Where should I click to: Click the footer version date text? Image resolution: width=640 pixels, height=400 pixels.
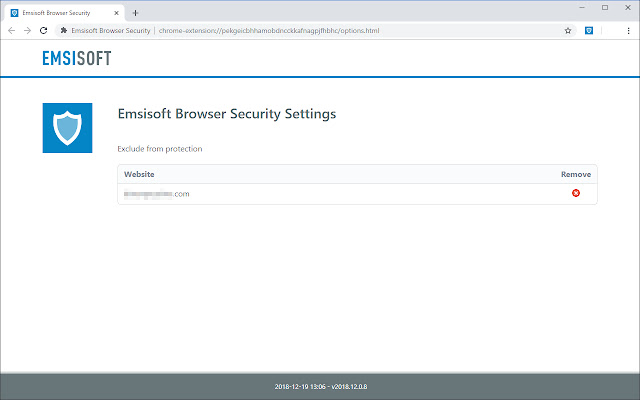319,386
